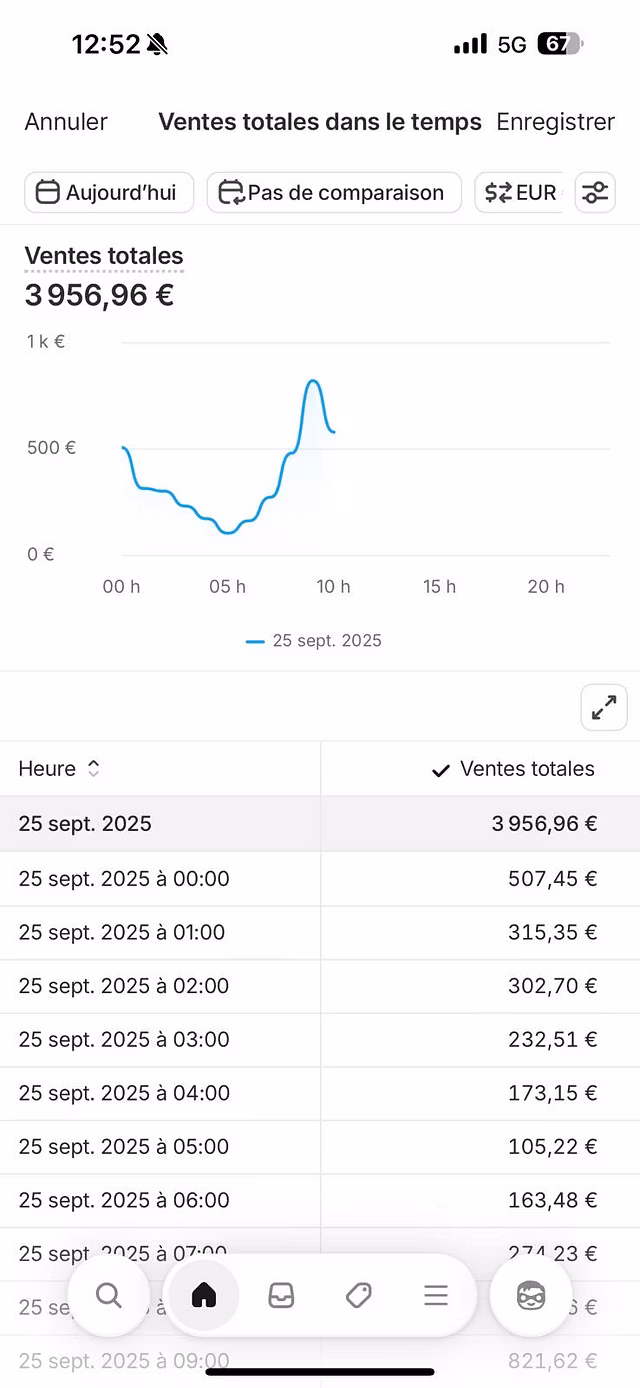Toggle the 25 sept. 2025 chart legend
The width and height of the screenshot is (640, 1388).
313,641
